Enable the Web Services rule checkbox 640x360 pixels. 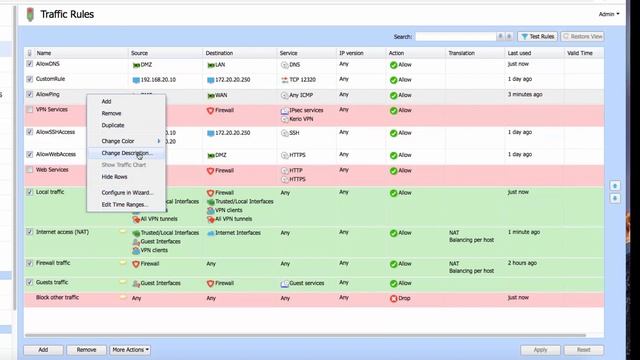(x=29, y=169)
